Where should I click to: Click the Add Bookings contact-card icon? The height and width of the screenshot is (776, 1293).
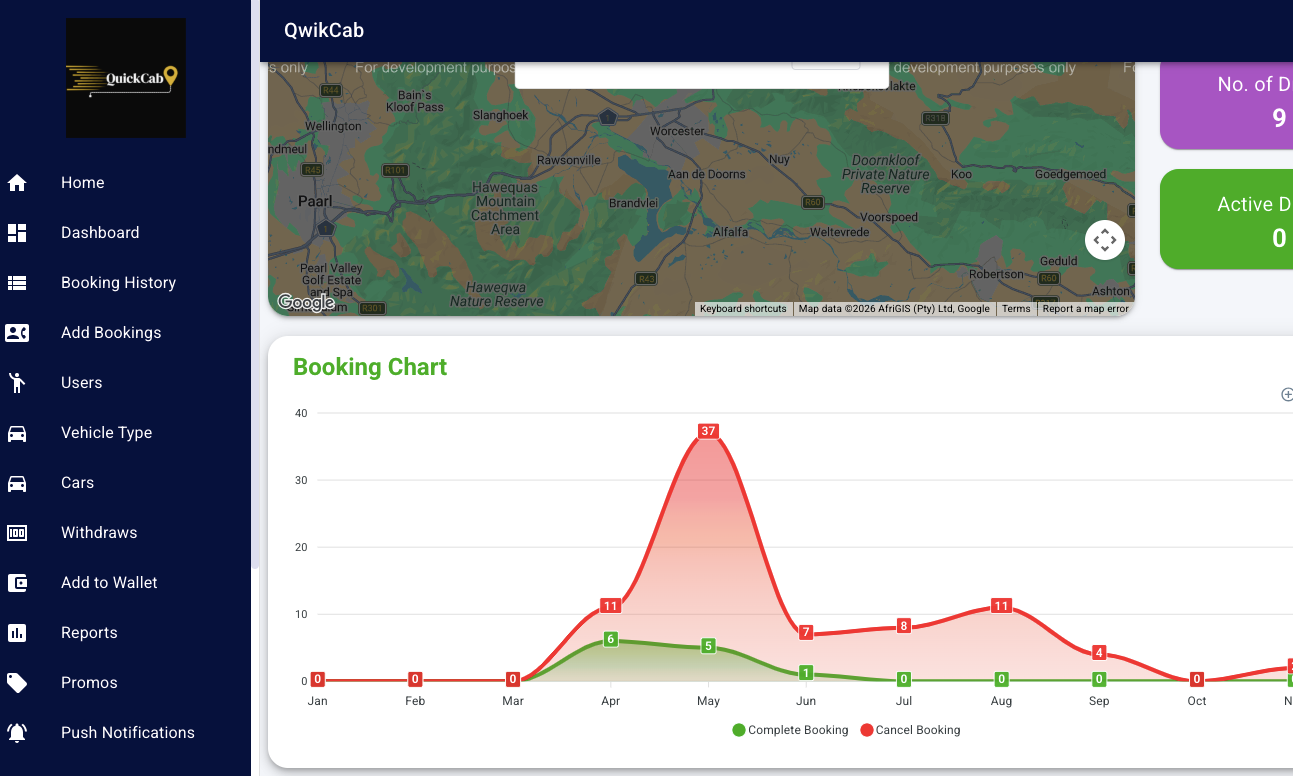[17, 333]
